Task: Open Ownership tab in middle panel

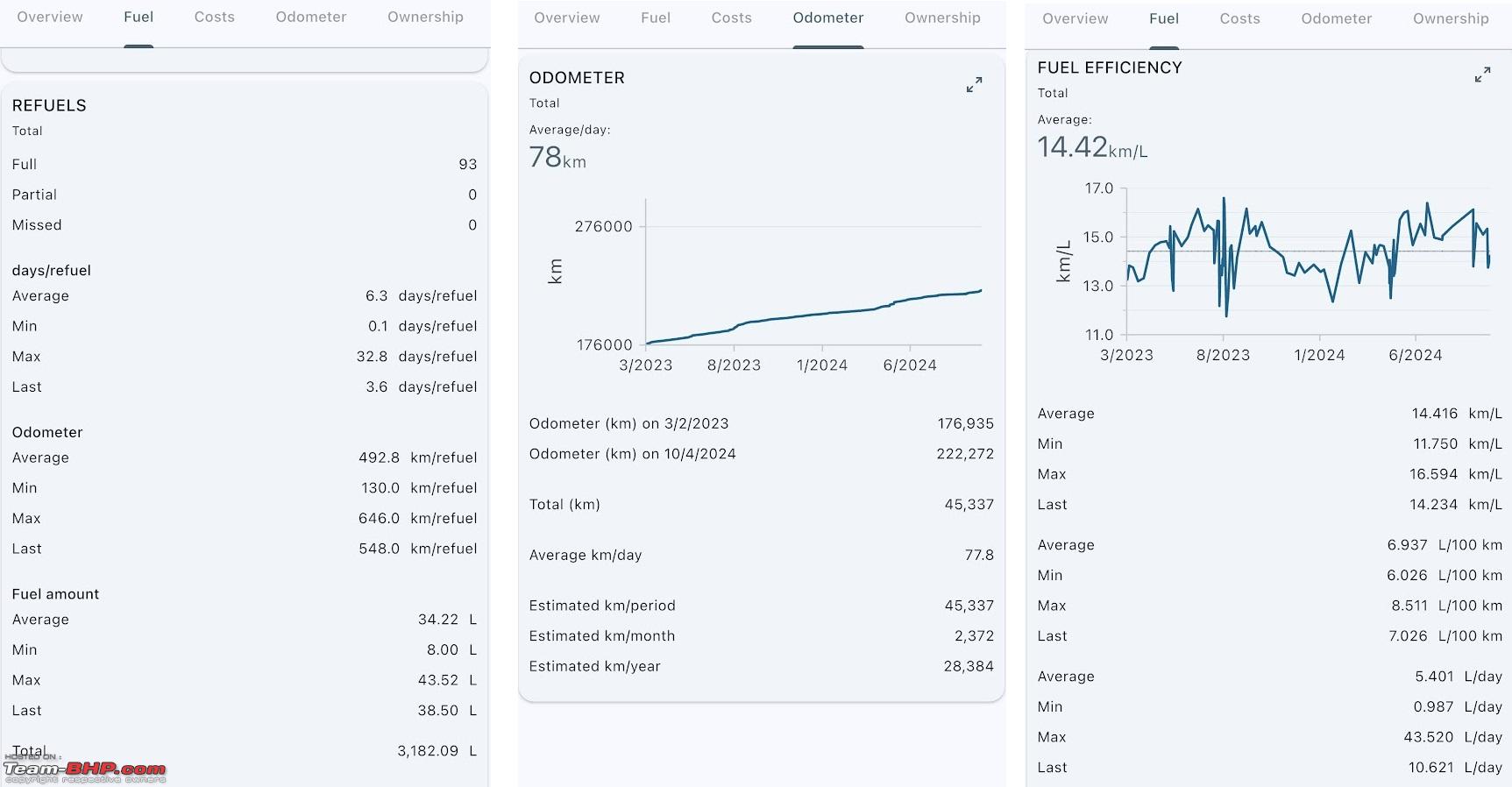Action: pos(942,18)
